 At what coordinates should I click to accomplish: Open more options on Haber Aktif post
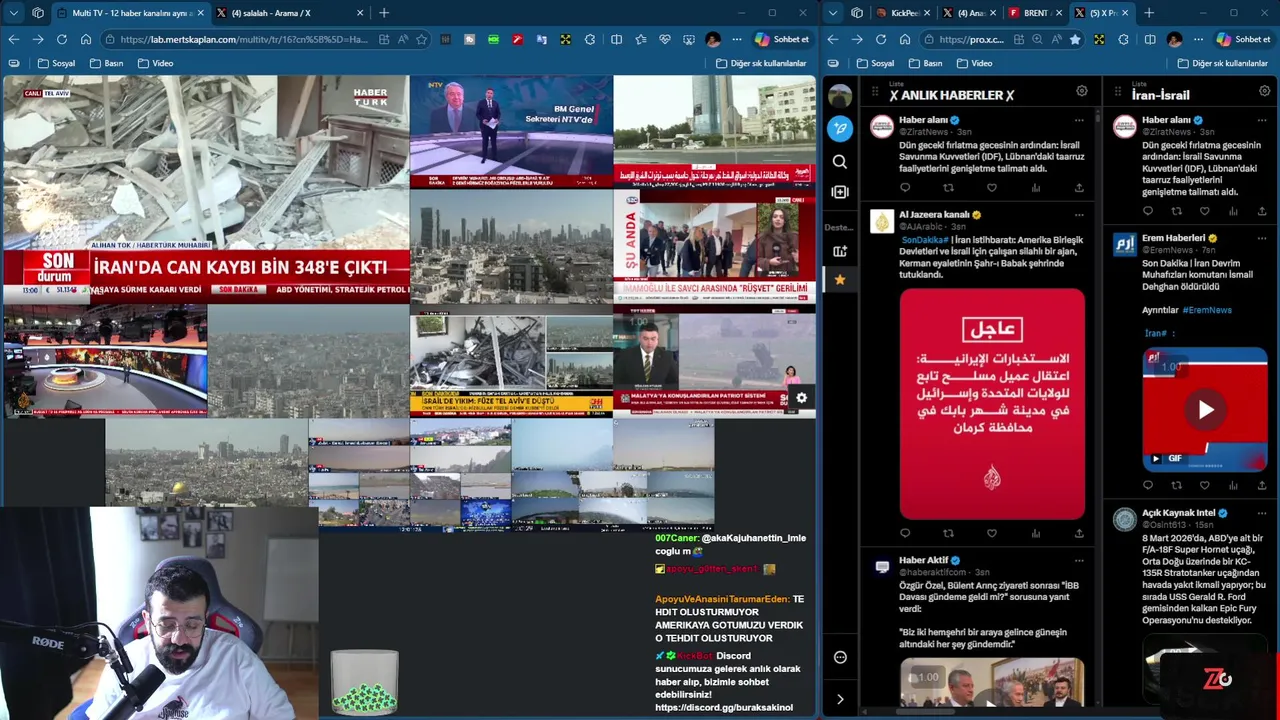tap(1079, 560)
